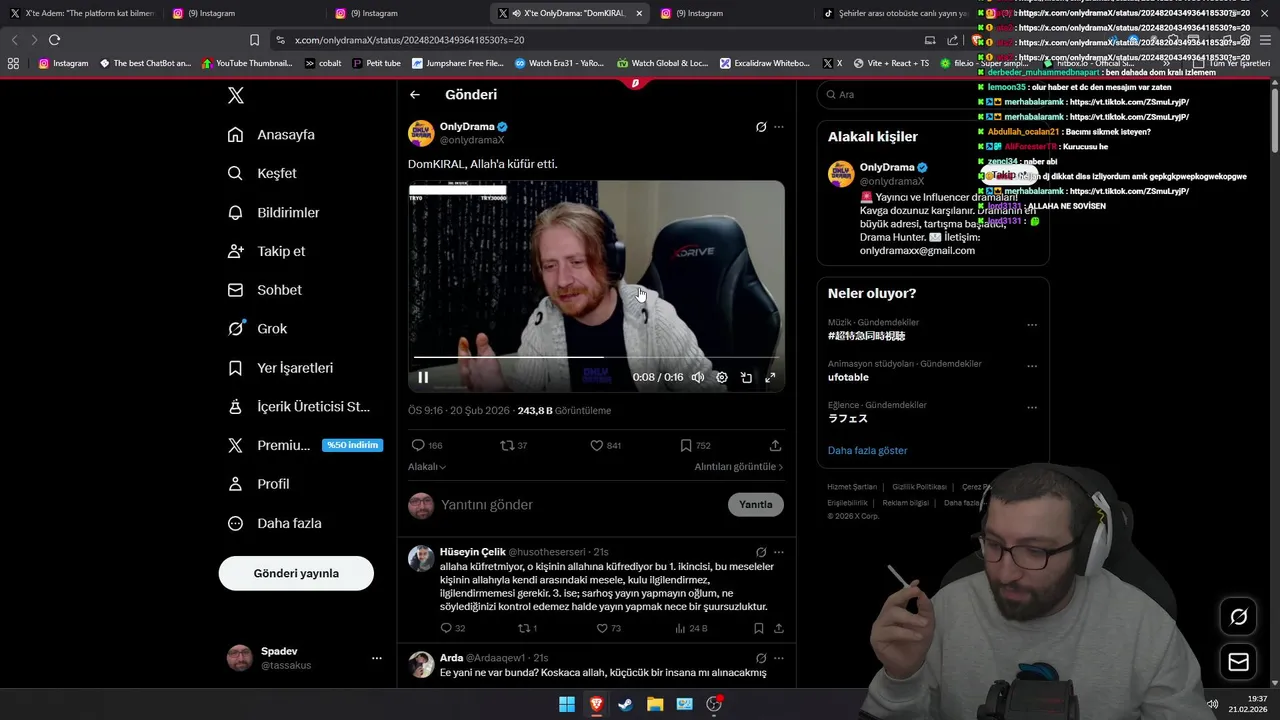Open Profil page
The width and height of the screenshot is (1280, 720).
tap(258, 484)
